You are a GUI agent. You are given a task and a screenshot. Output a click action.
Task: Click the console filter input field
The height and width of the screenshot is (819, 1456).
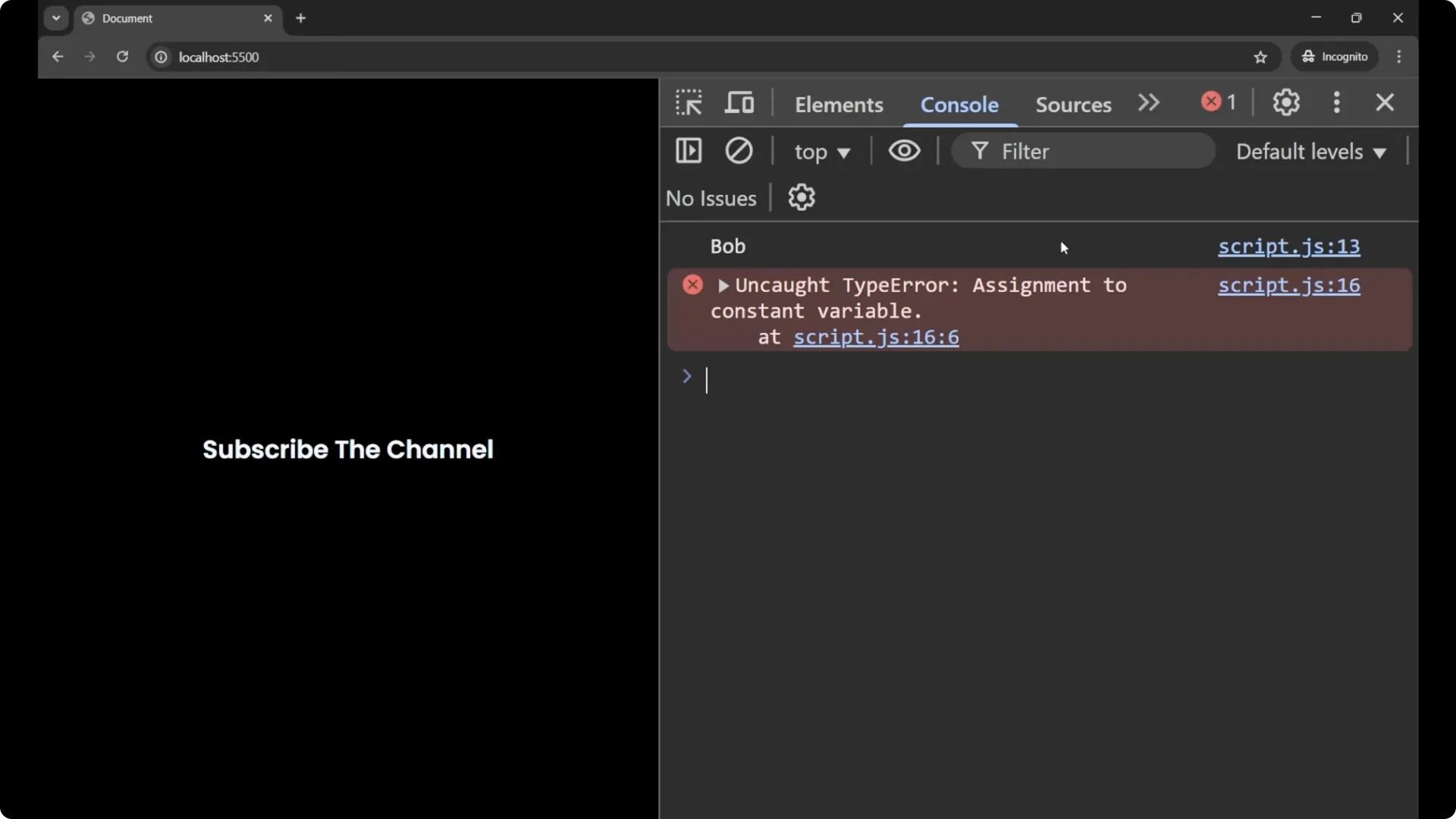point(1084,151)
